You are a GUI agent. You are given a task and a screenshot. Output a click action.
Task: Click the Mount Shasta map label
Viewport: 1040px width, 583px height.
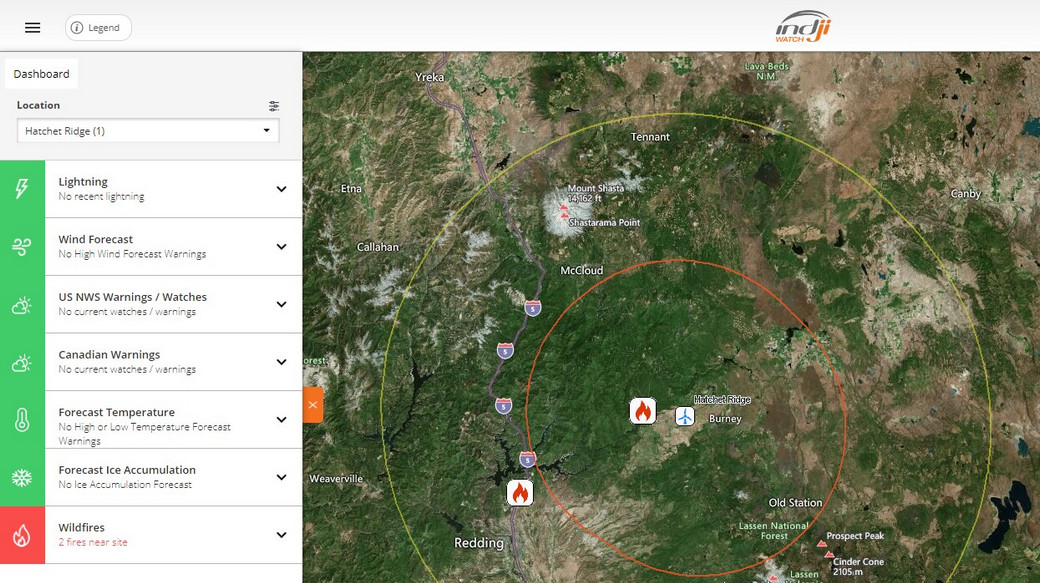tap(596, 188)
